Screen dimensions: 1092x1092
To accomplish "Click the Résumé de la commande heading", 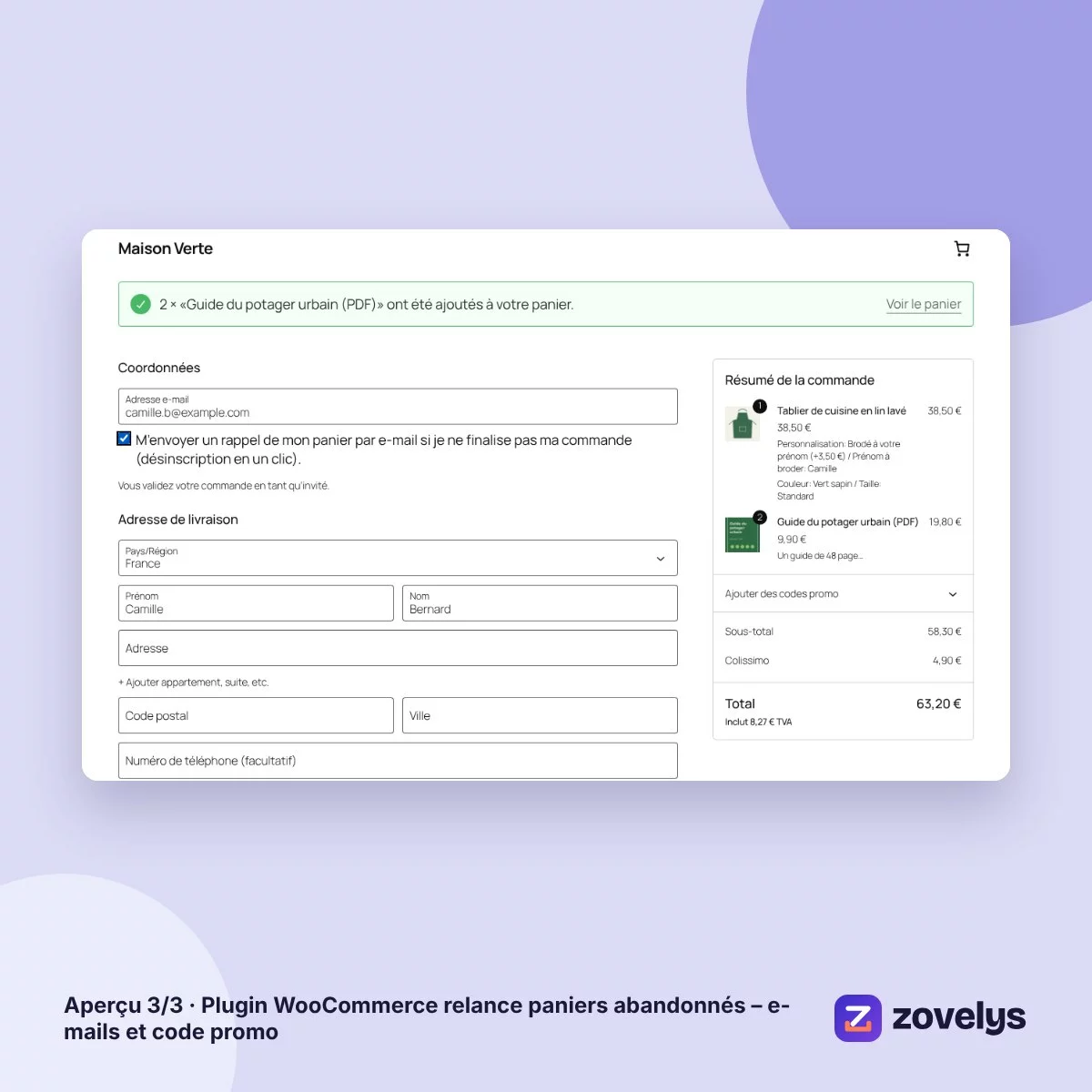I will [x=799, y=380].
